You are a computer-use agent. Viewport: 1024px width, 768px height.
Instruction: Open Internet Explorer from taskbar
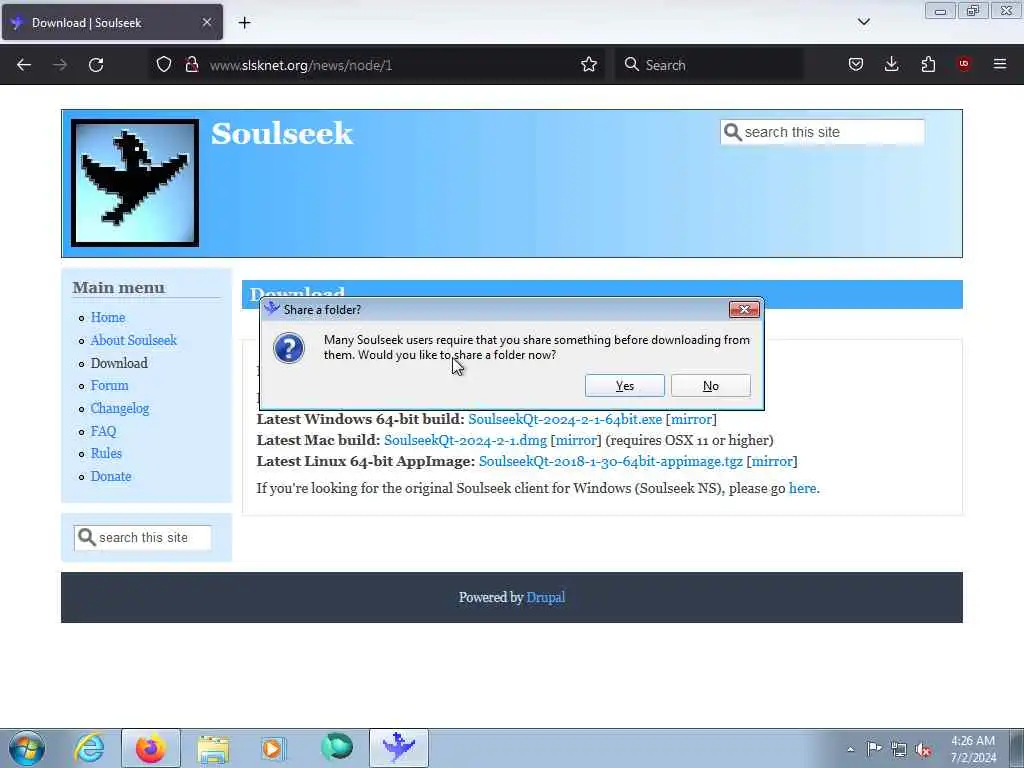click(89, 748)
